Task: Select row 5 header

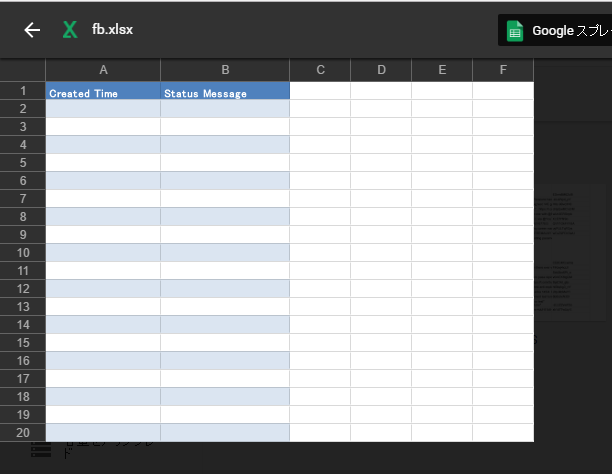Action: [23, 162]
